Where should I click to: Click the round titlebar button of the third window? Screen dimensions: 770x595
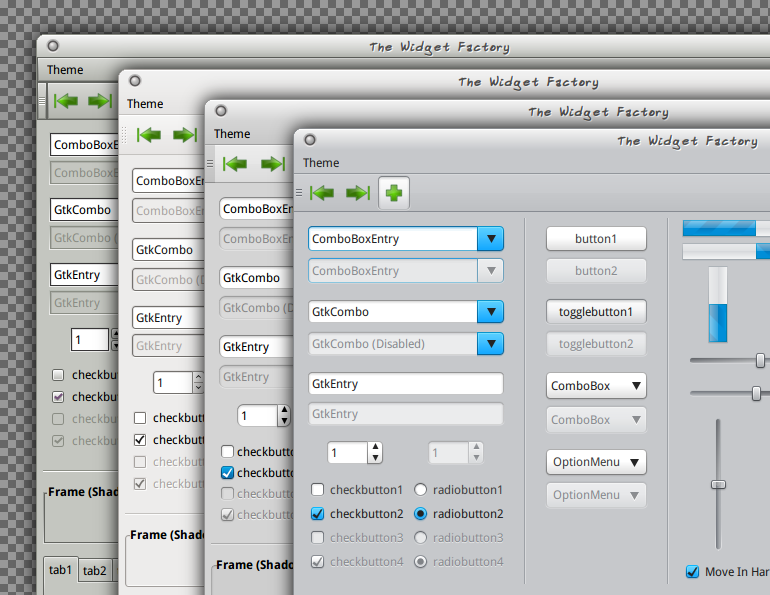[221, 110]
